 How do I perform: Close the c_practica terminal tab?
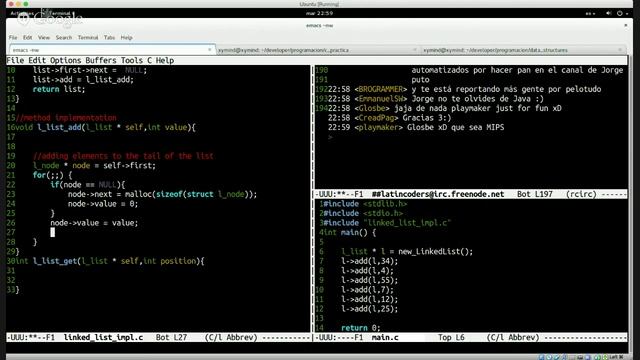[x=415, y=50]
